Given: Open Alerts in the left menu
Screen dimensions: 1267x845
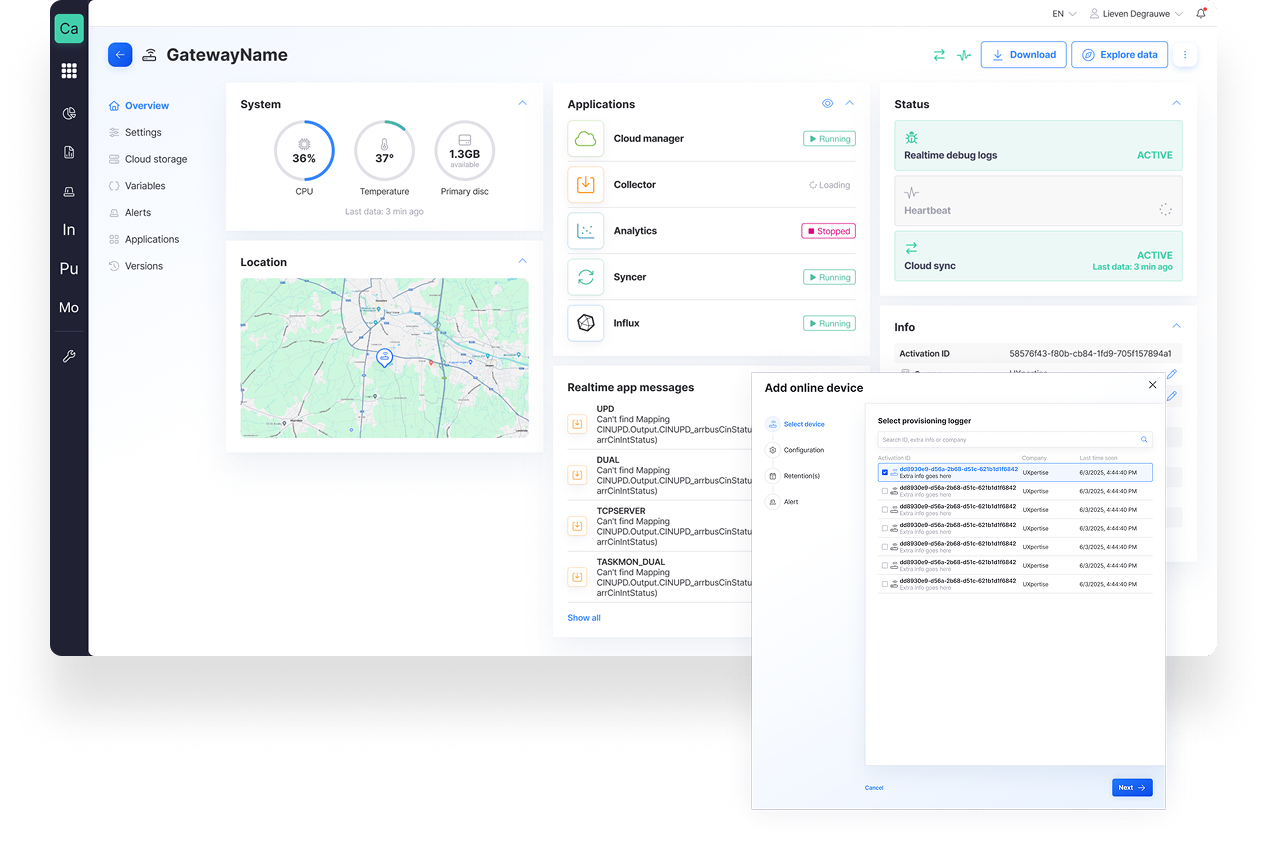Looking at the screenshot, I should click(x=130, y=213).
